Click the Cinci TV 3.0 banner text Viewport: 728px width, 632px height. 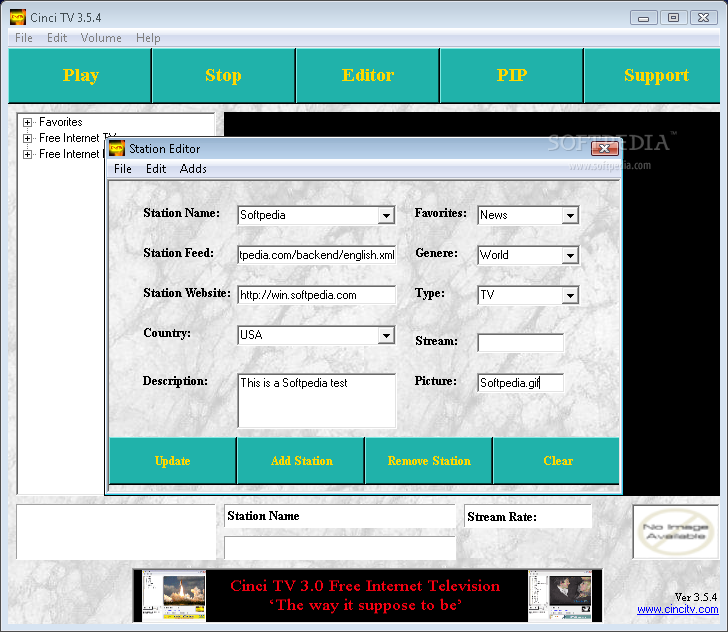pos(365,595)
